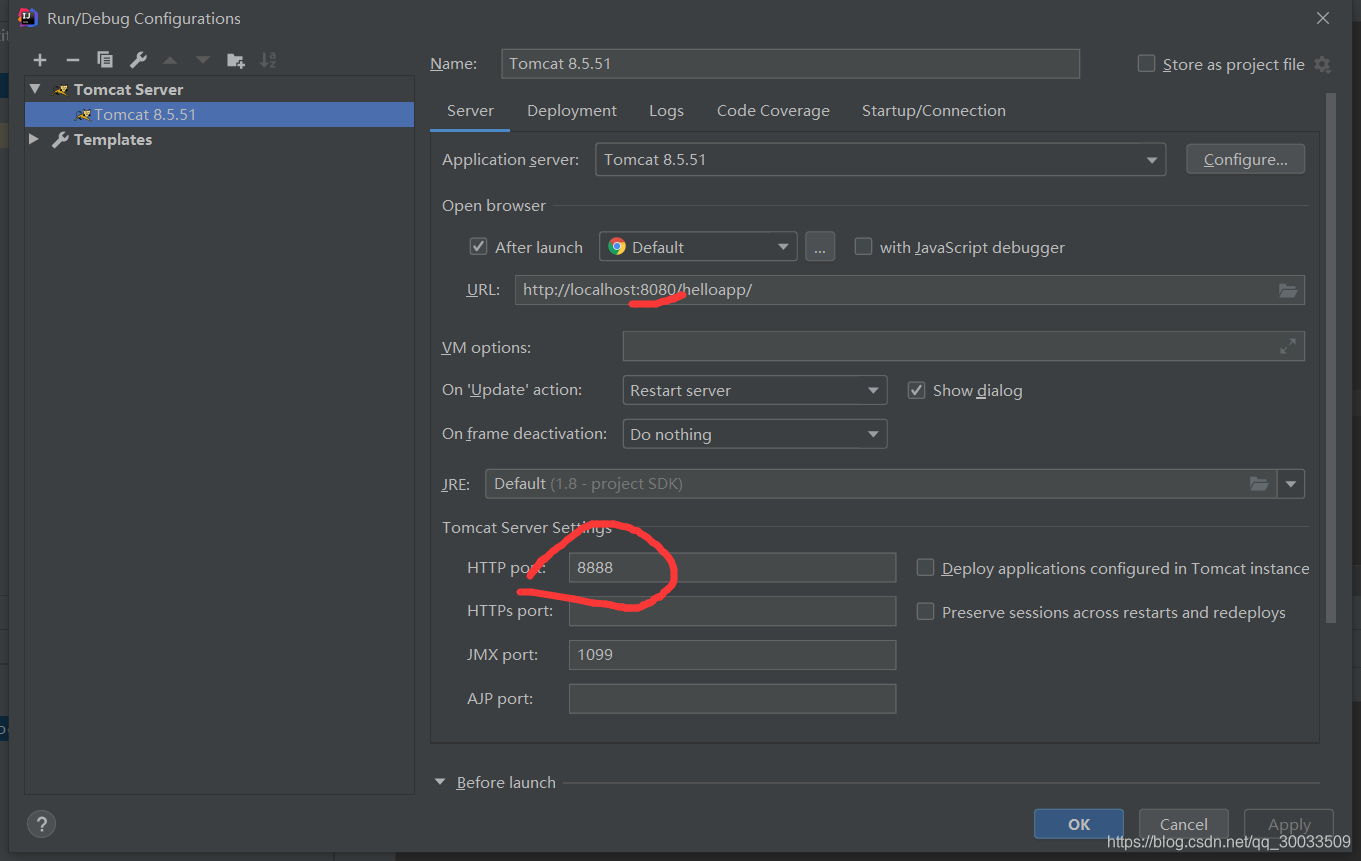The height and width of the screenshot is (861, 1361).
Task: Open gear icon beside Store as project file
Action: 1322,64
